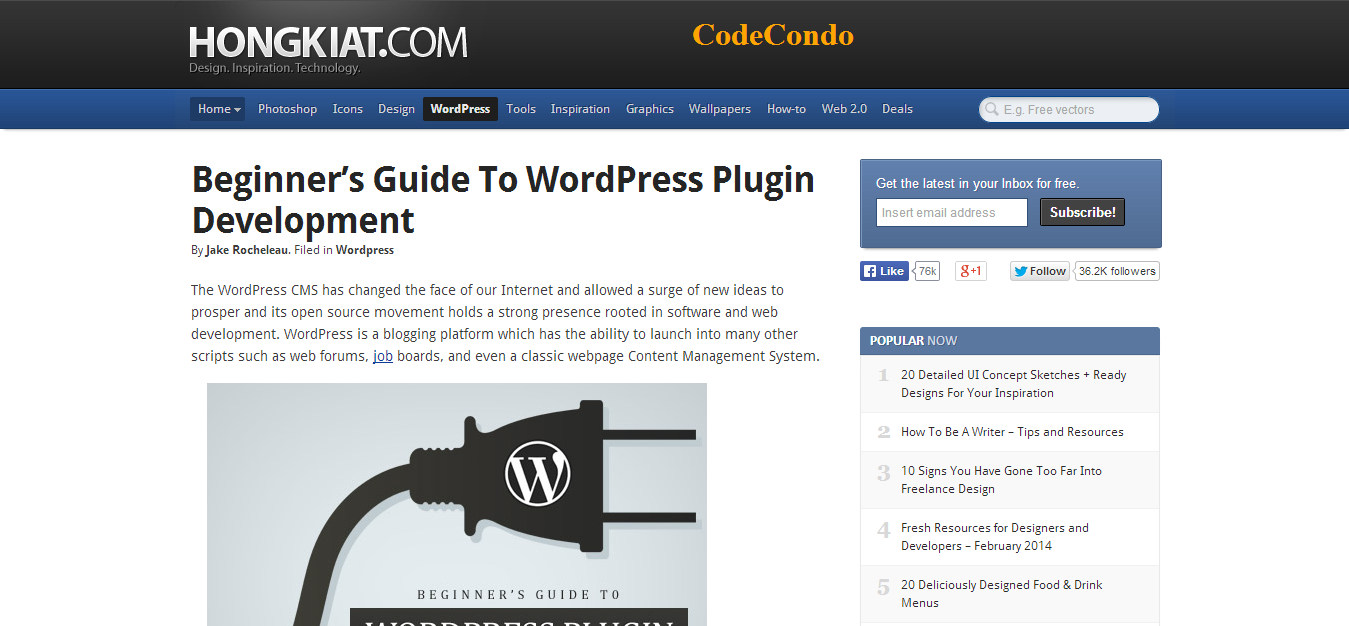Click the Twitter Follow button
Image resolution: width=1349 pixels, height=626 pixels.
click(1040, 271)
